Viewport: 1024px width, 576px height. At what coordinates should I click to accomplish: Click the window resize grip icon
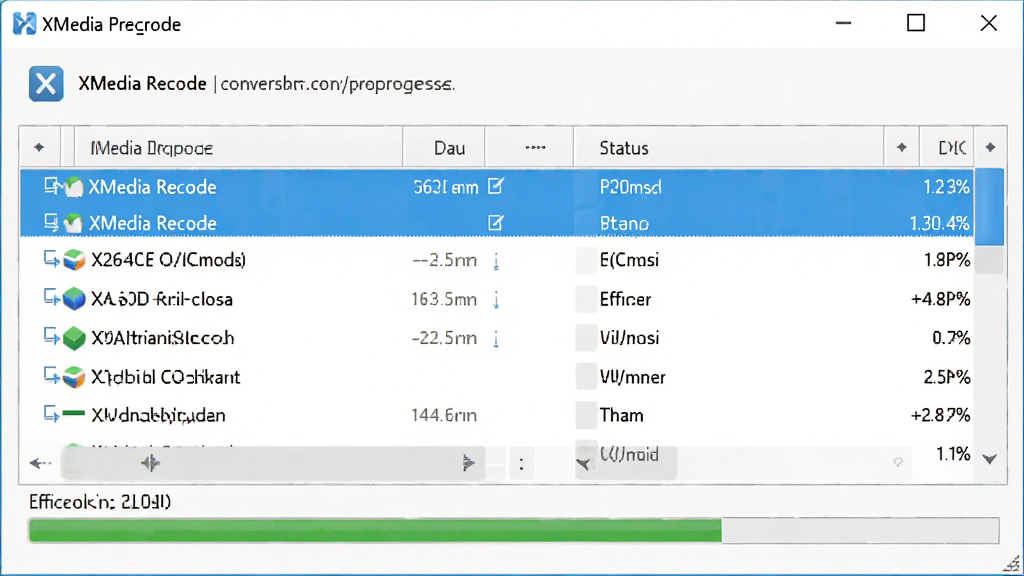[x=1011, y=564]
